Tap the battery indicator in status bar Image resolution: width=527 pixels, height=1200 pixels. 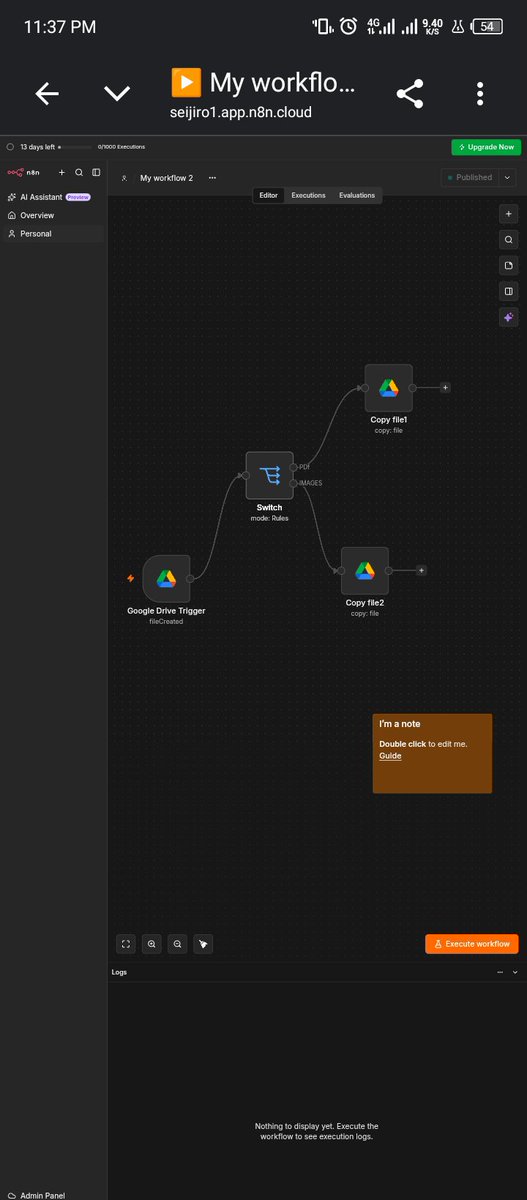pos(488,27)
